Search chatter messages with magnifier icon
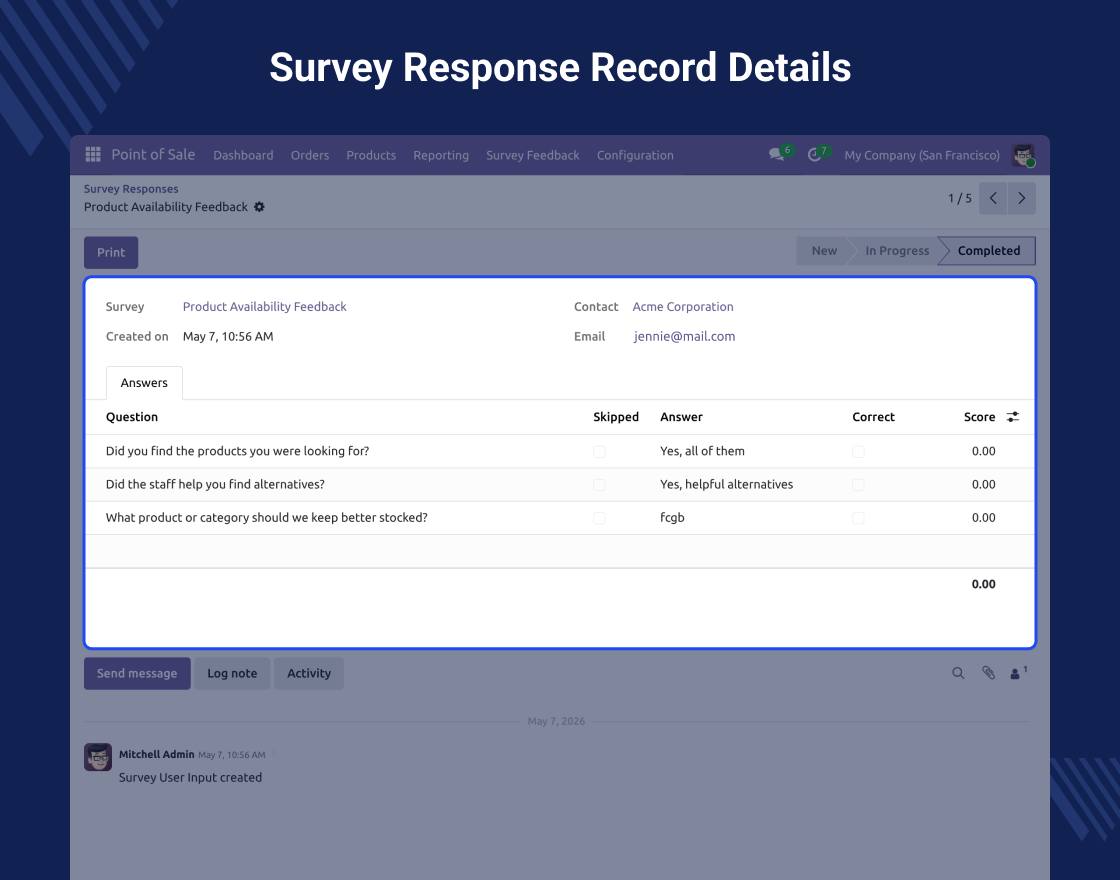 coord(958,673)
